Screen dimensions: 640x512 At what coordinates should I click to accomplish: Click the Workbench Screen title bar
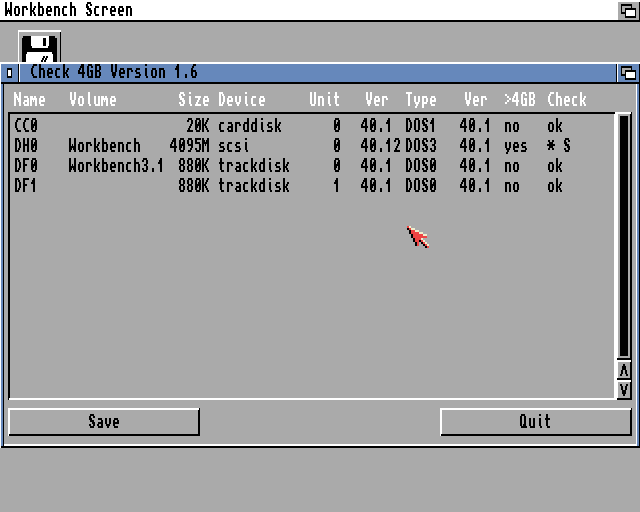pos(300,10)
